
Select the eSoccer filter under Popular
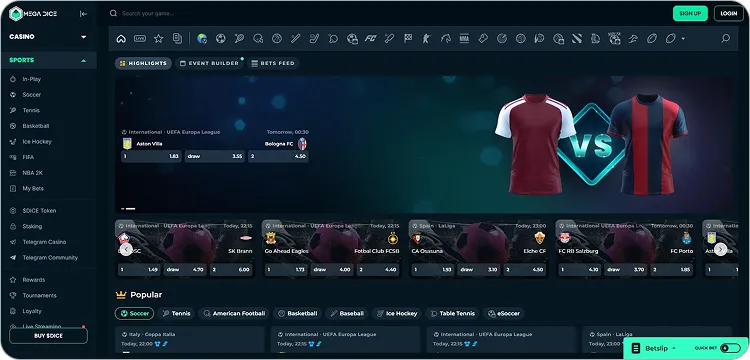504,314
